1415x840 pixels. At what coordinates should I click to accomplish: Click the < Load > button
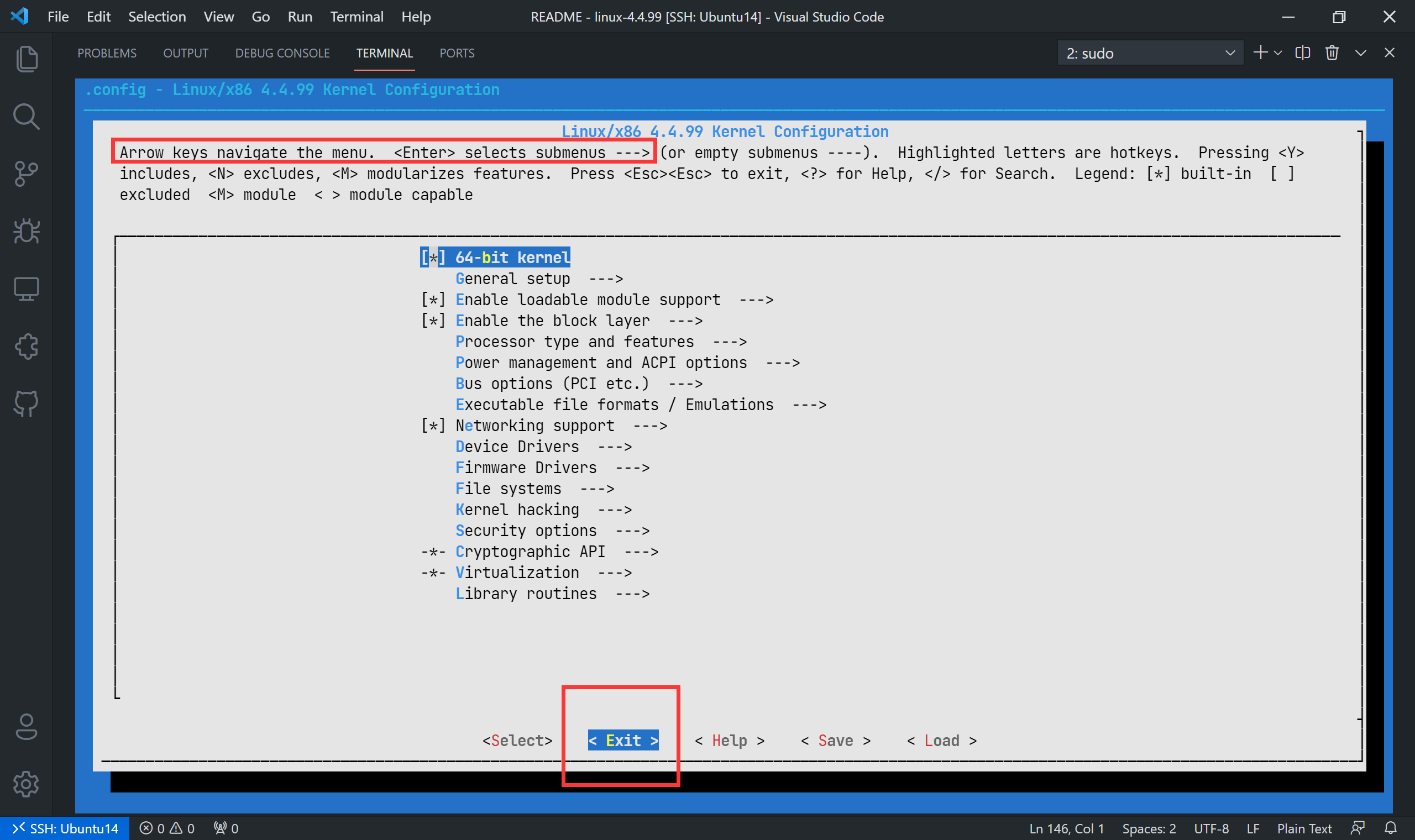(941, 741)
